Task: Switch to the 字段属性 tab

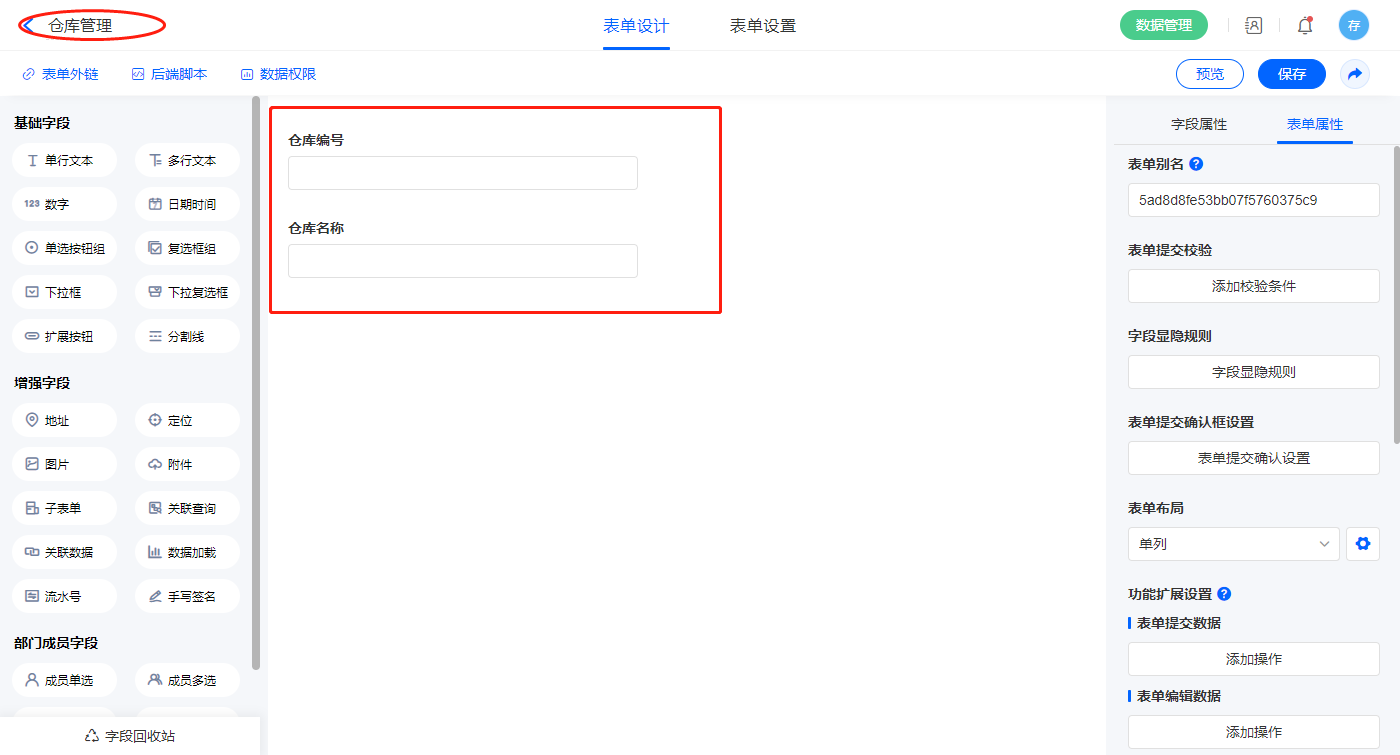Action: tap(1198, 124)
